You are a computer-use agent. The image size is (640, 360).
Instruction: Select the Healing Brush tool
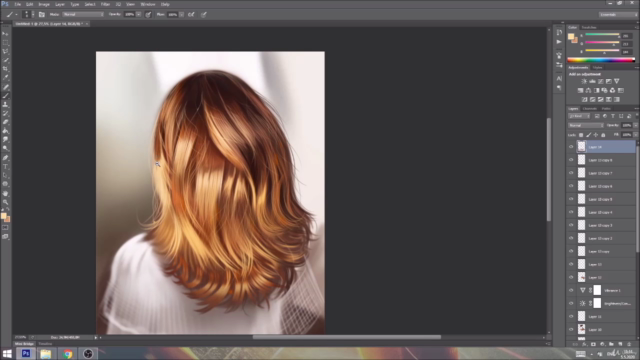point(5,87)
